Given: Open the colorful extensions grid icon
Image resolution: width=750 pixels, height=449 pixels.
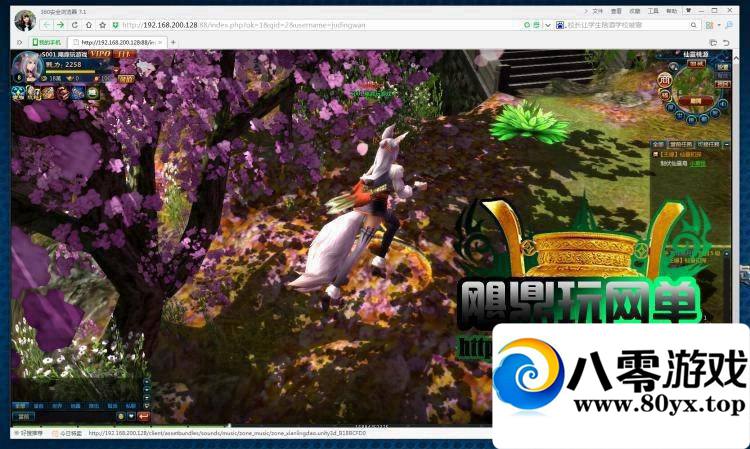Looking at the screenshot, I should (x=710, y=25).
